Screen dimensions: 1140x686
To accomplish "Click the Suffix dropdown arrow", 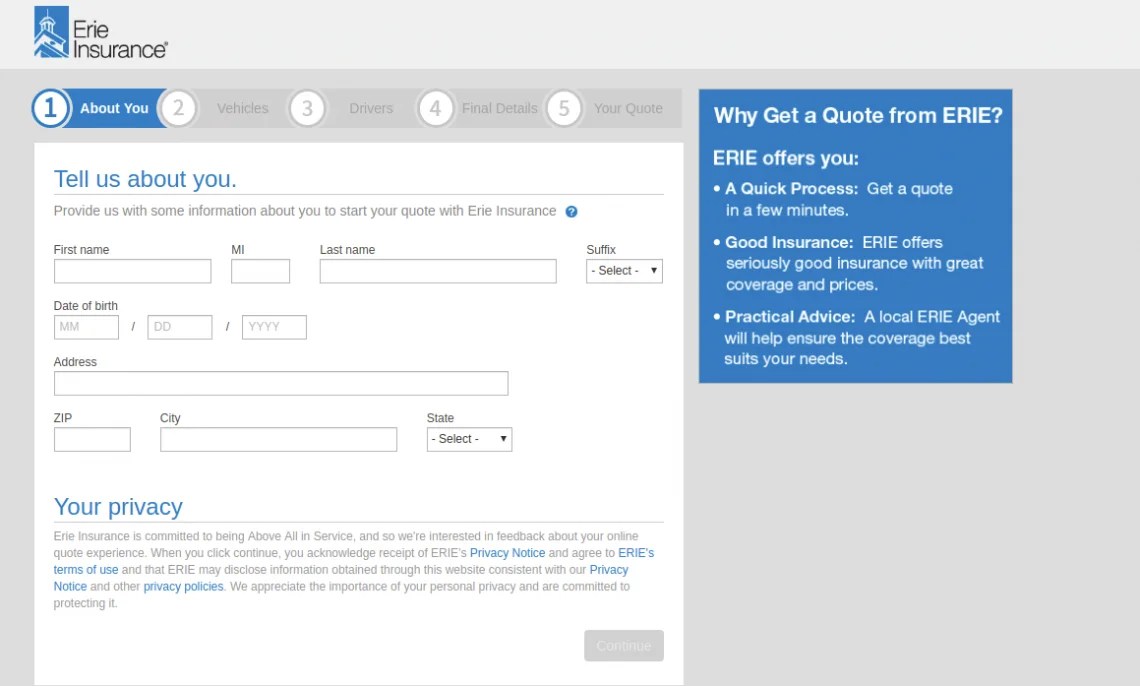I will [x=654, y=270].
